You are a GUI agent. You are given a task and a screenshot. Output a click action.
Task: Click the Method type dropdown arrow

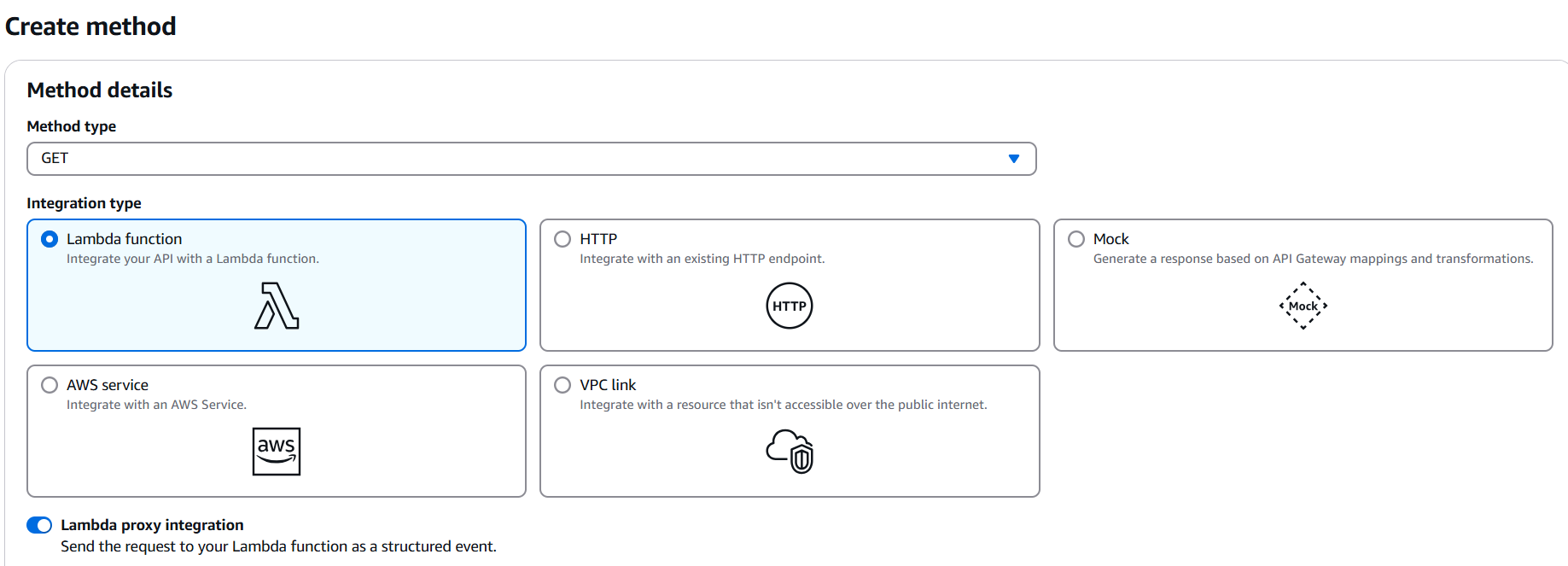1014,159
